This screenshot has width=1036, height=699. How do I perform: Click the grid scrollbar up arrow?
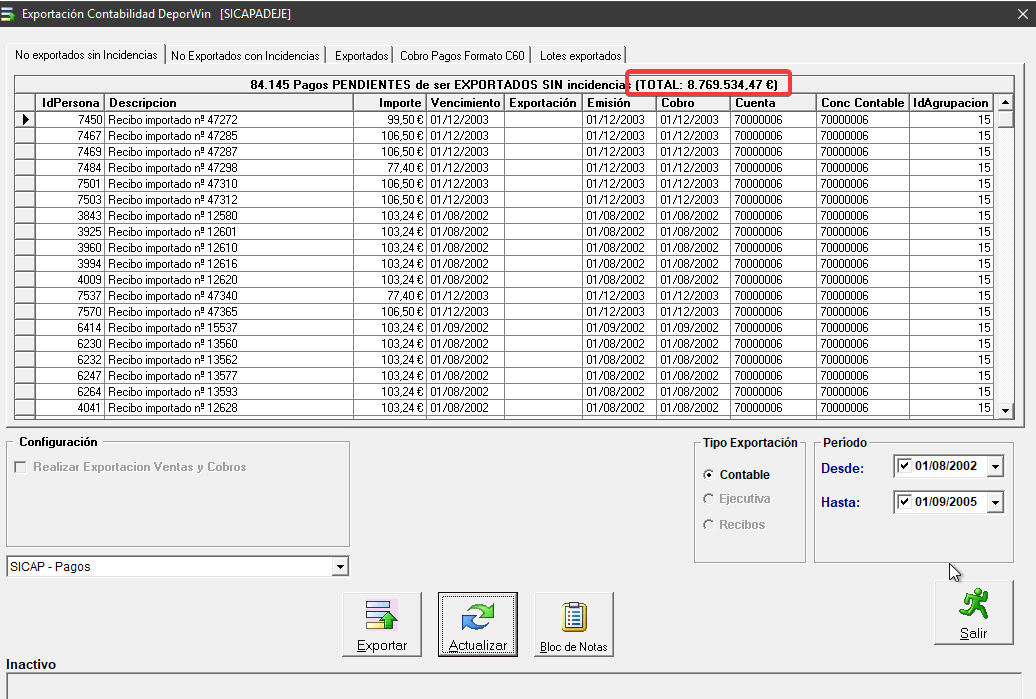pyautogui.click(x=1005, y=102)
